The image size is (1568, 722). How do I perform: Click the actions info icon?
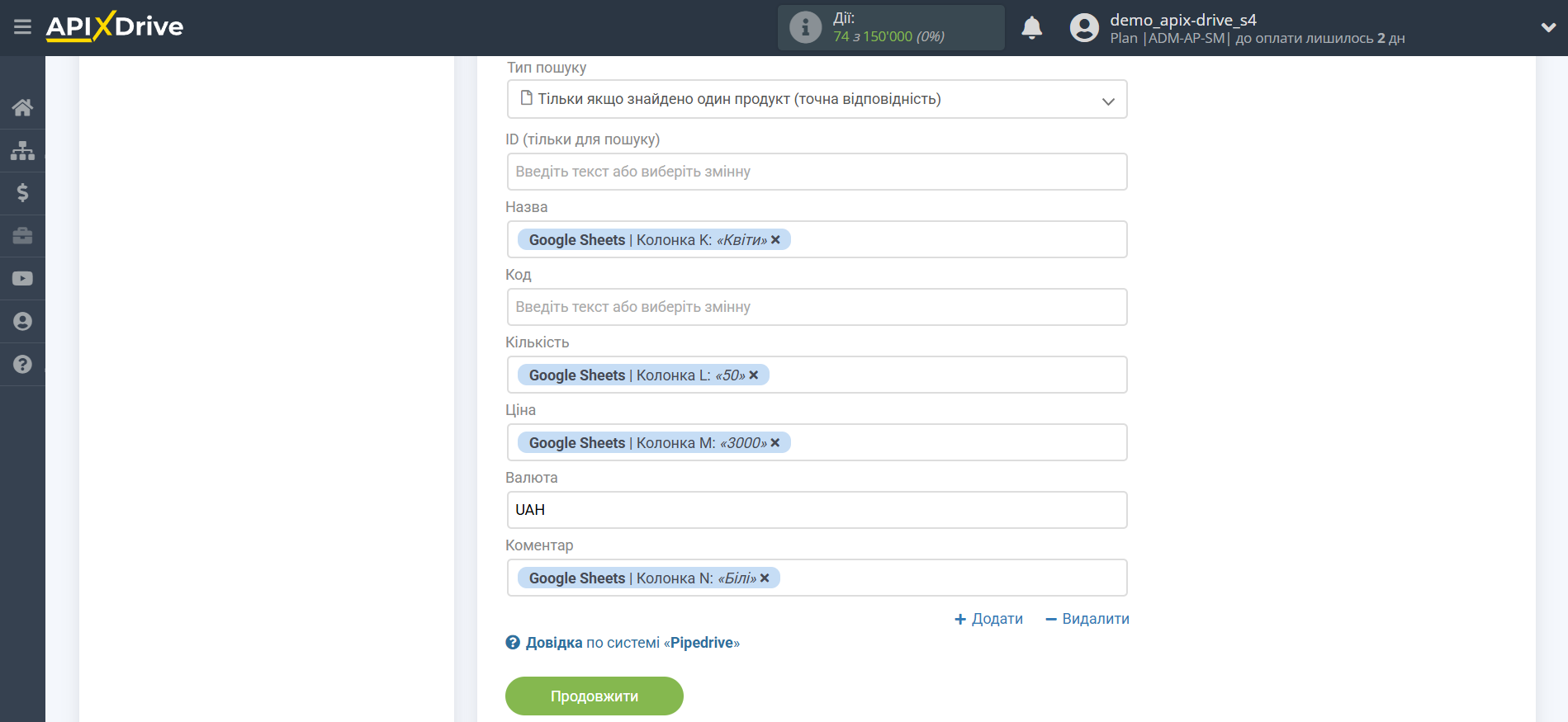click(805, 27)
